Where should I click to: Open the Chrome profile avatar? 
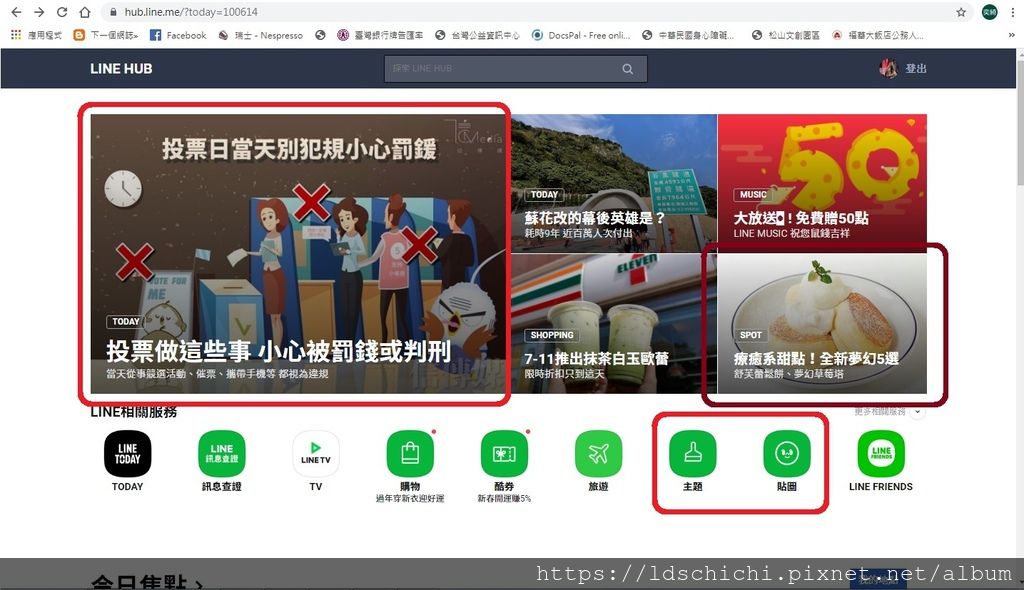click(x=989, y=12)
